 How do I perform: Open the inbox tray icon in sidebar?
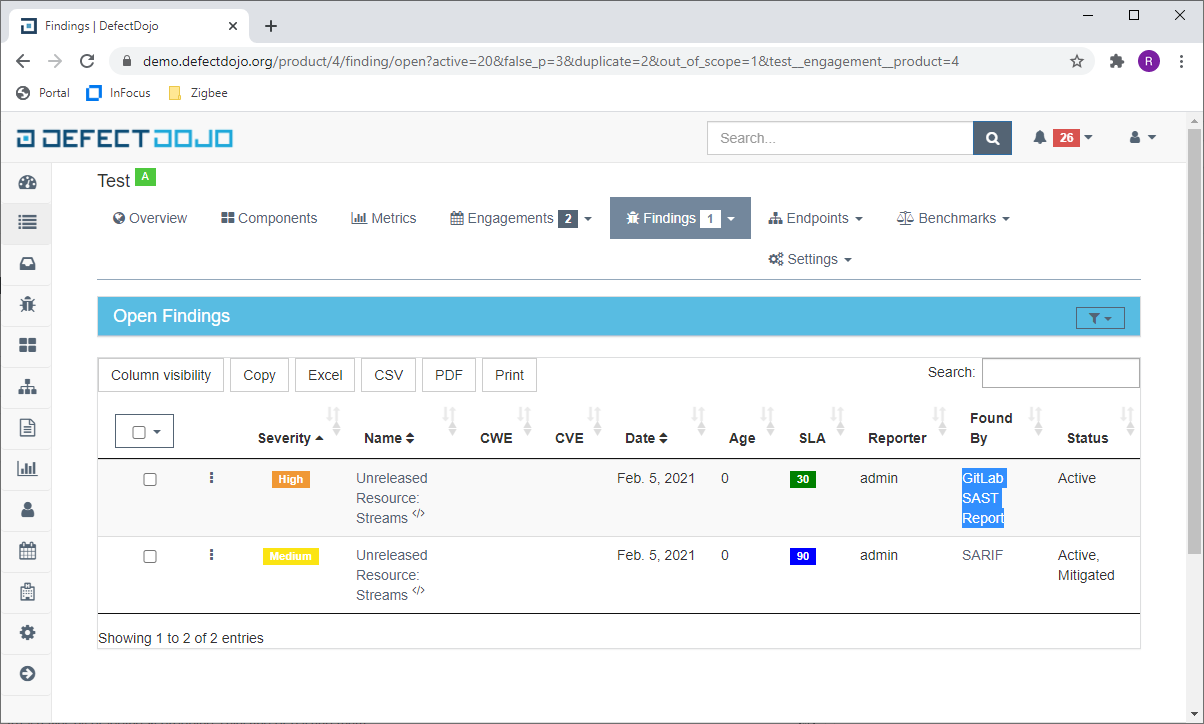point(25,264)
